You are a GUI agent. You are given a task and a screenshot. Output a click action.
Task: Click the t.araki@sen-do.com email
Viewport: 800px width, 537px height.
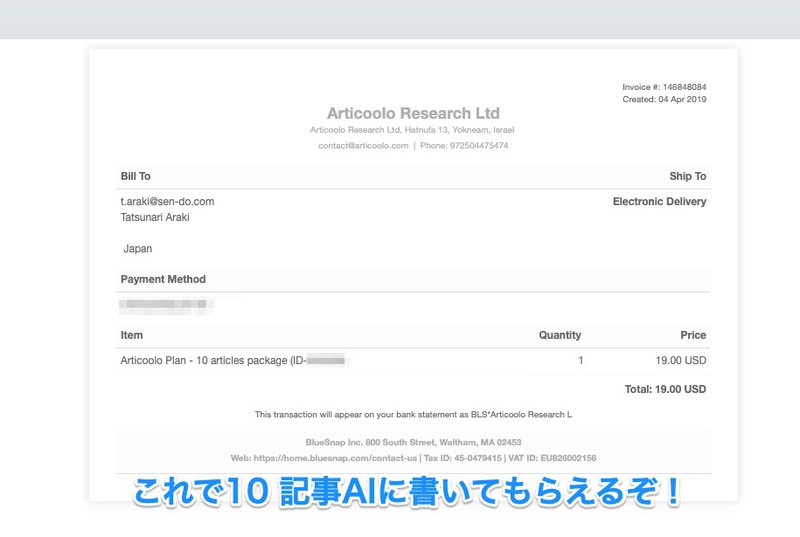point(167,201)
